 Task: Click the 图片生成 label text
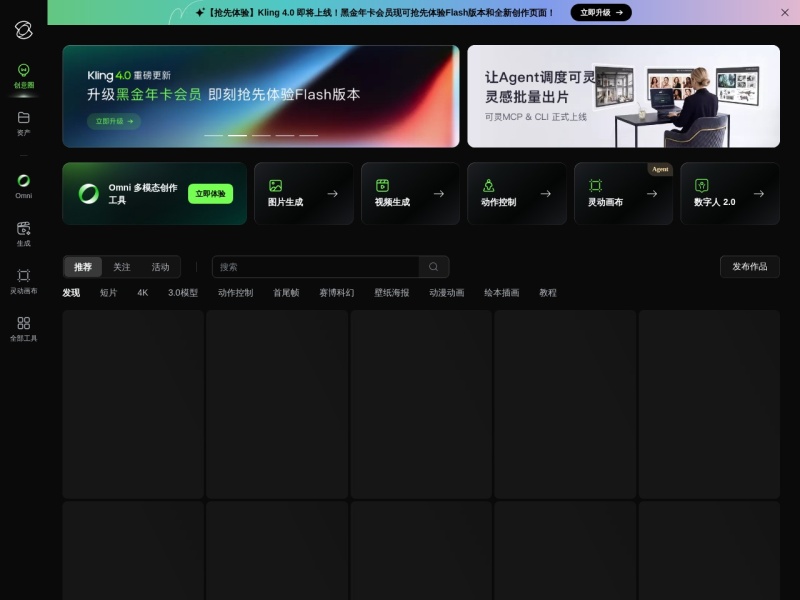tap(285, 202)
